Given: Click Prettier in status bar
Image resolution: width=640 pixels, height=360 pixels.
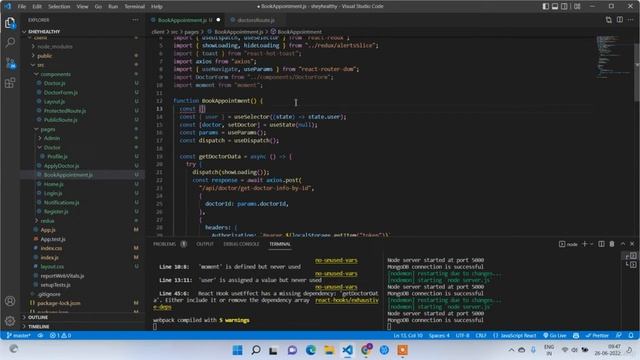Looking at the screenshot, I should pos(597,336).
